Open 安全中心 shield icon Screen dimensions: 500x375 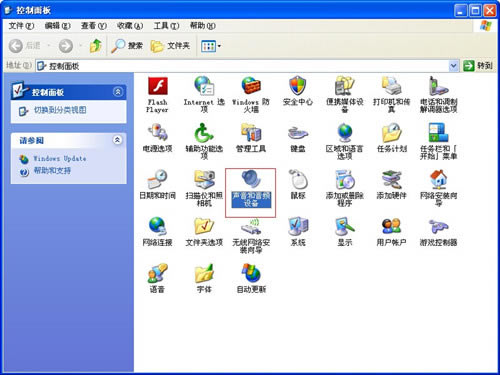click(298, 86)
